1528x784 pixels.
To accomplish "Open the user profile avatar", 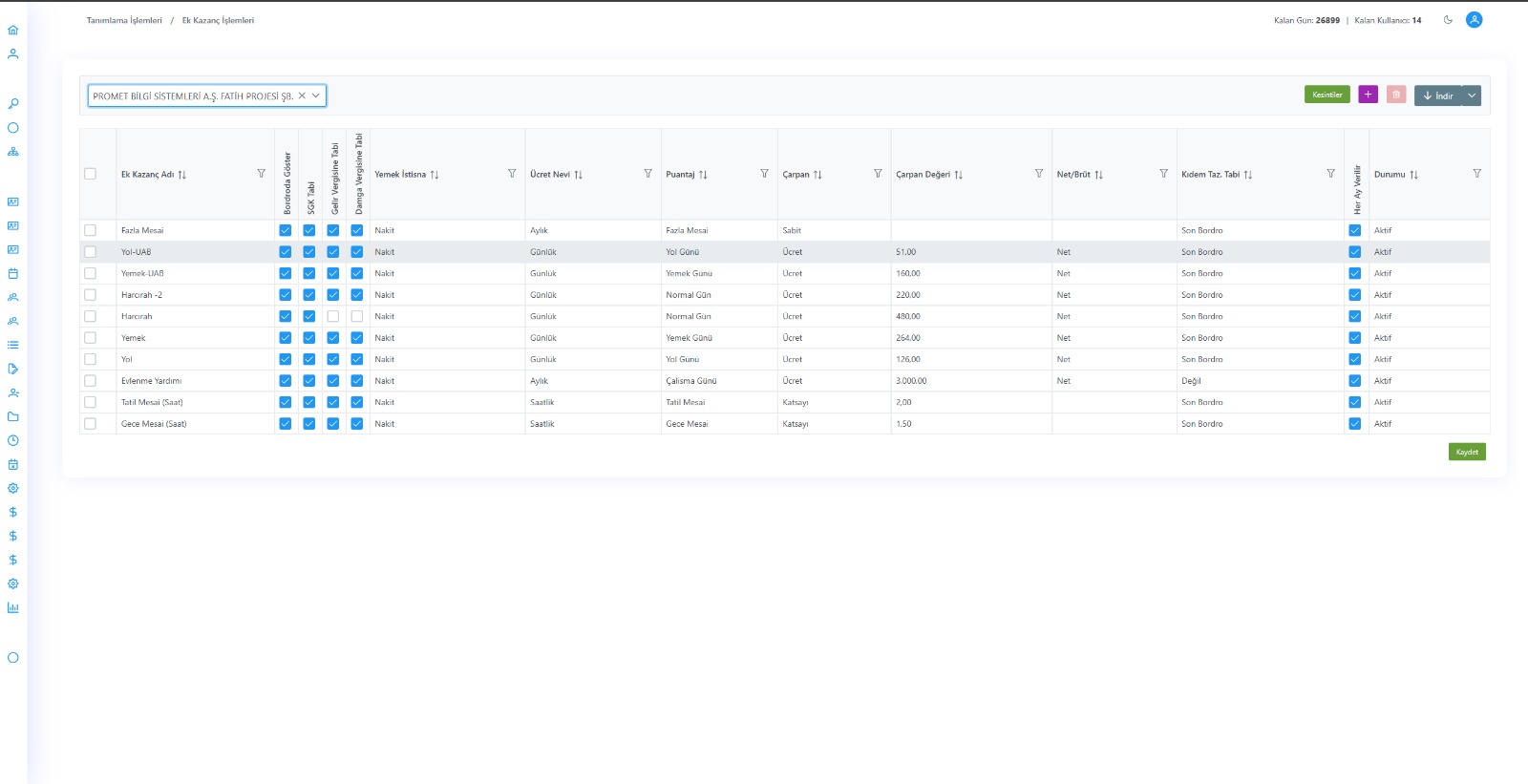I will point(1474,20).
